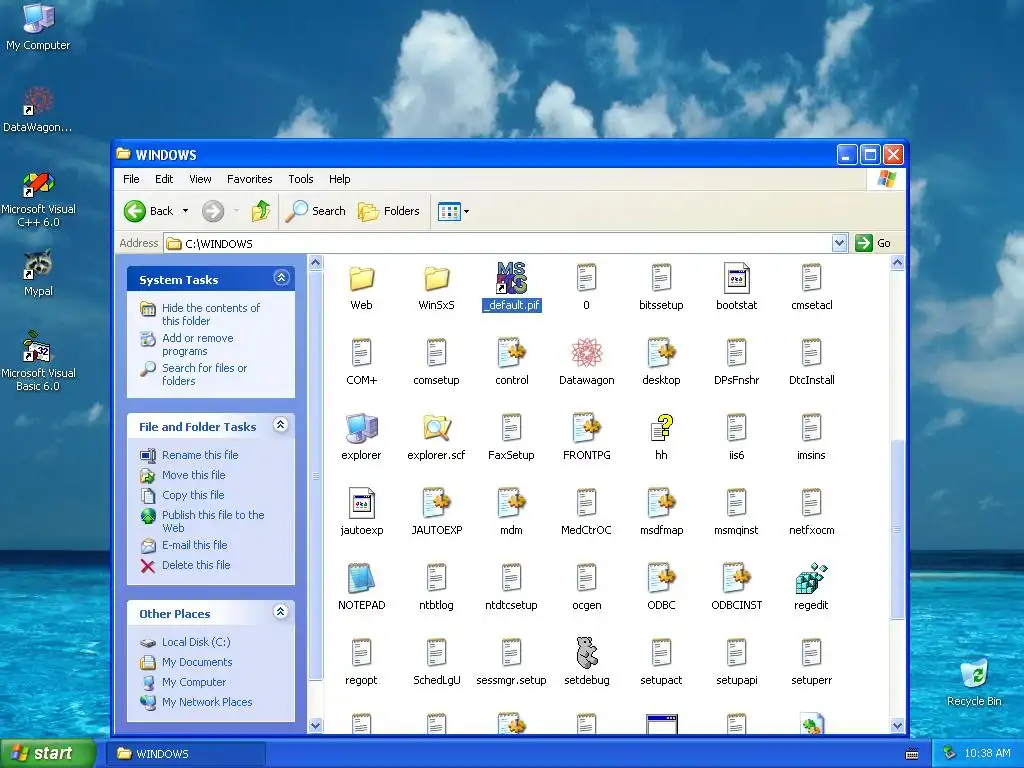The width and height of the screenshot is (1024, 768).
Task: Click Copy this file link
Action: (193, 495)
